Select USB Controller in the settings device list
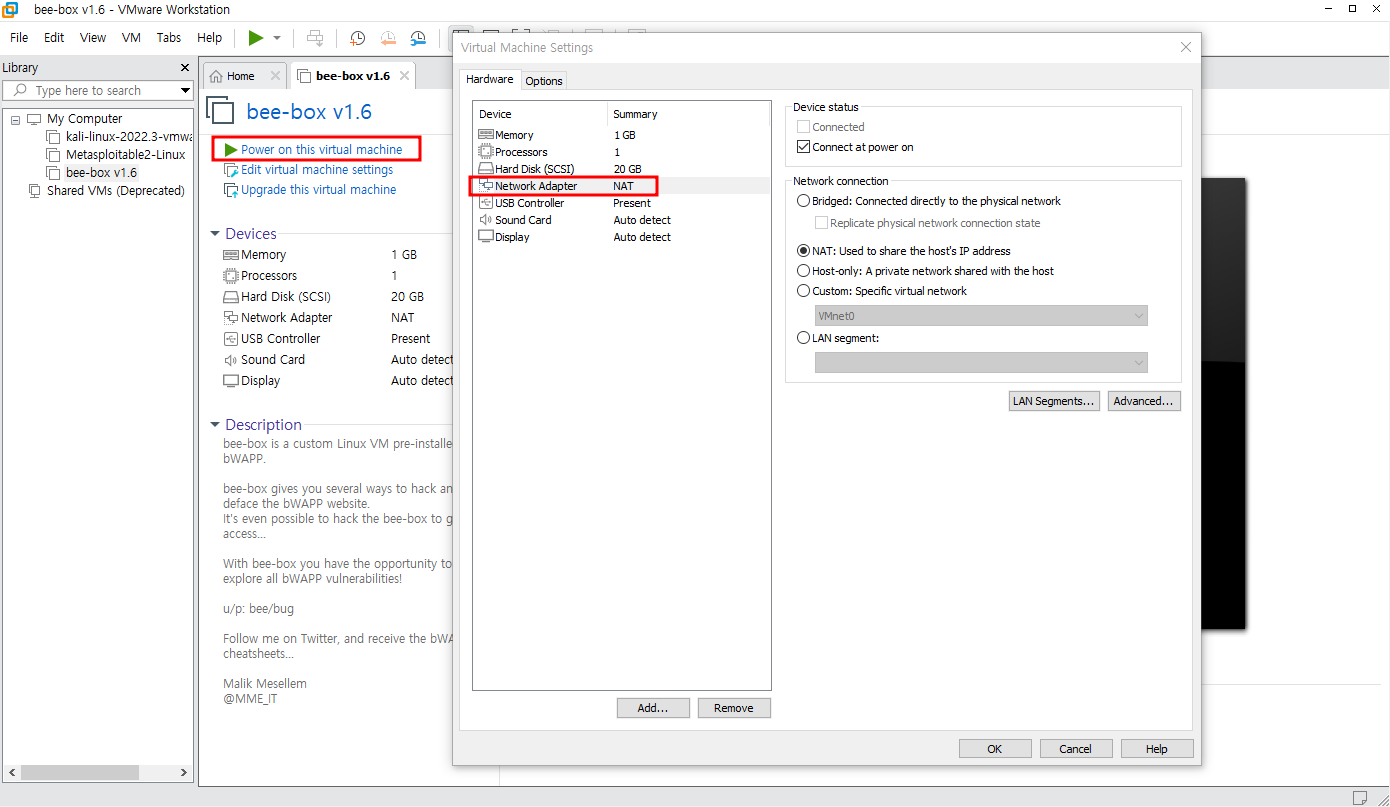The image size is (1390, 807). click(621, 203)
